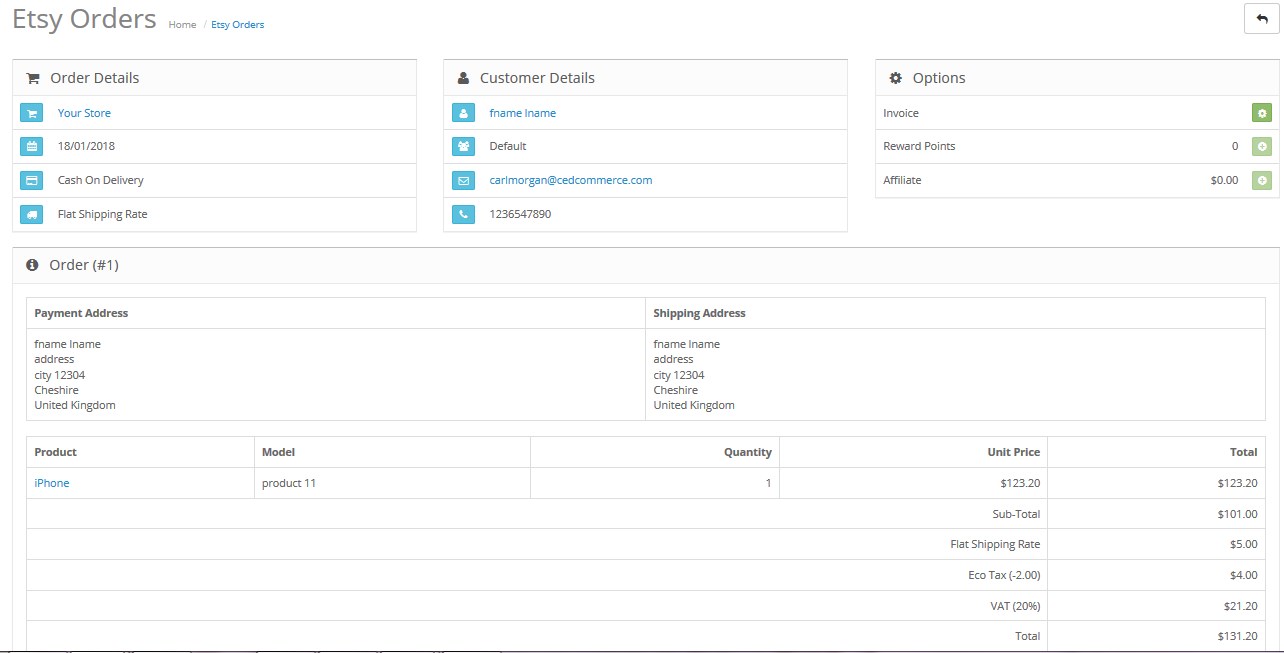This screenshot has height=653, width=1284.
Task: Click the user icon next to fname lname
Action: pos(463,113)
